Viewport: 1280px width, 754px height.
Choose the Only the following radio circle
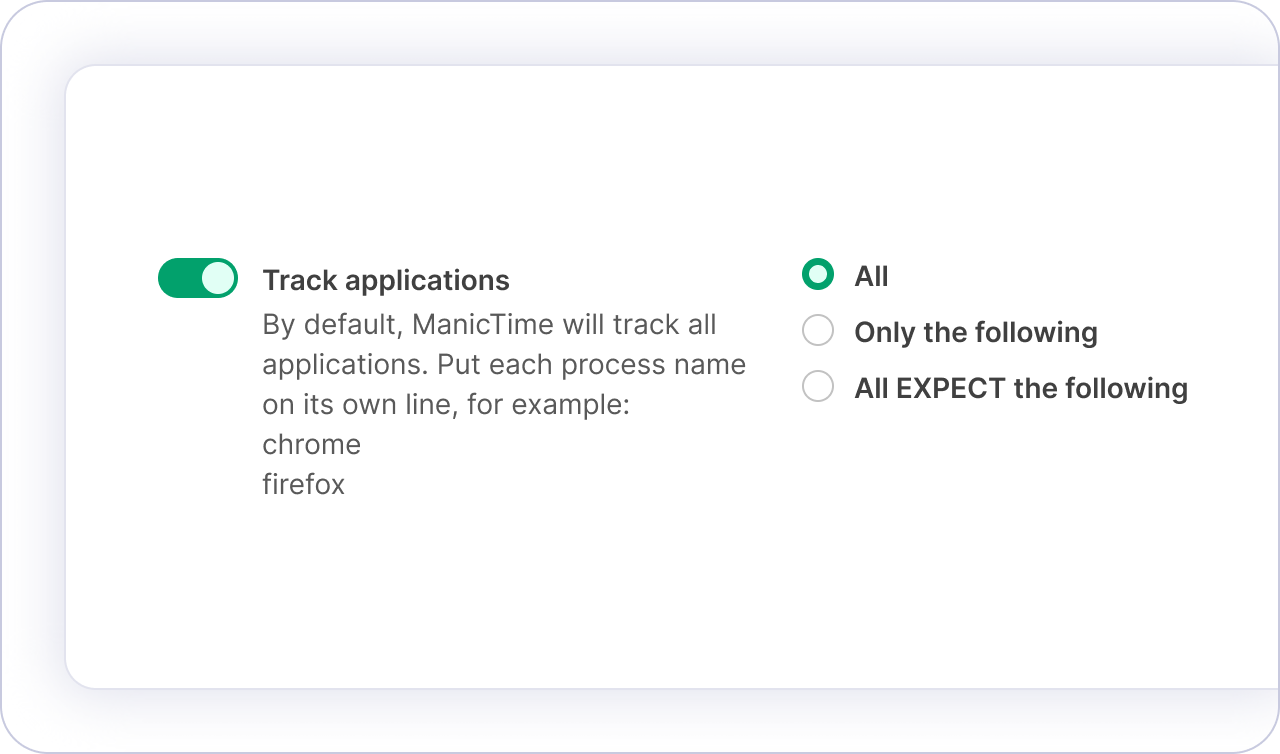[x=818, y=330]
